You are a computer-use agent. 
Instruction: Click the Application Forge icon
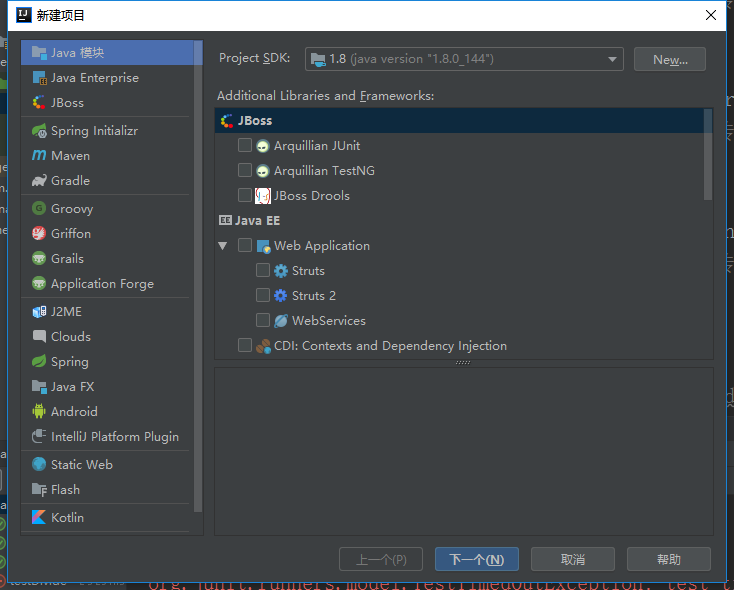click(x=39, y=283)
